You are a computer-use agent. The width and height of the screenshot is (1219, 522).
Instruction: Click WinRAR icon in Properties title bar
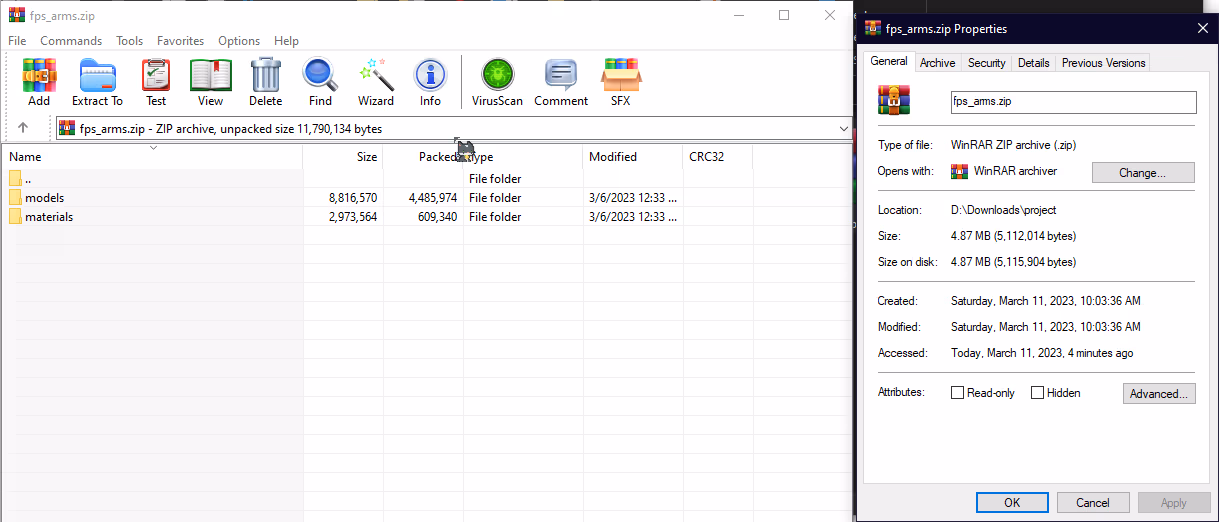pos(873,29)
